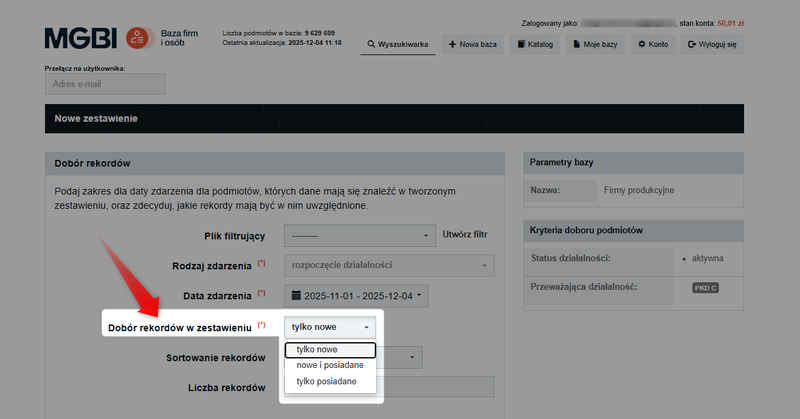Click the Liczba rekordów input field
The width and height of the screenshot is (800, 419).
[x=438, y=387]
